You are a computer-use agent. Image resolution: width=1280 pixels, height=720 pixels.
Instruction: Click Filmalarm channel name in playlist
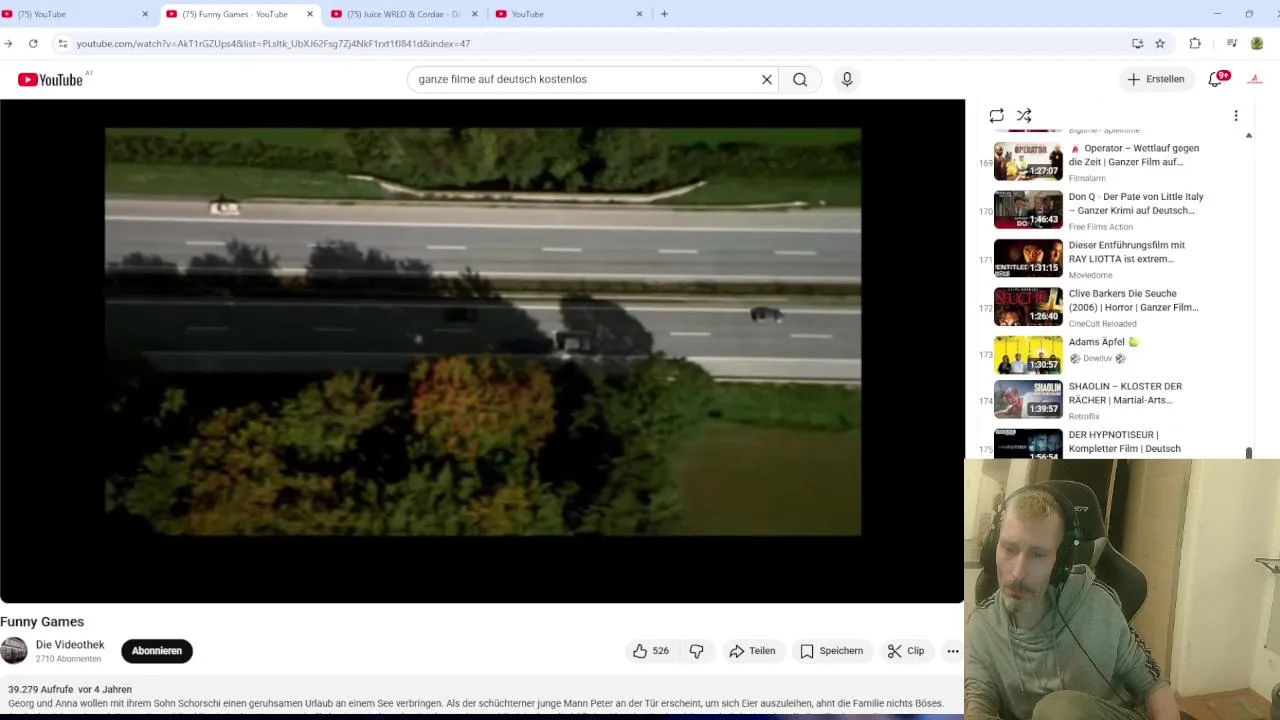pos(1087,178)
